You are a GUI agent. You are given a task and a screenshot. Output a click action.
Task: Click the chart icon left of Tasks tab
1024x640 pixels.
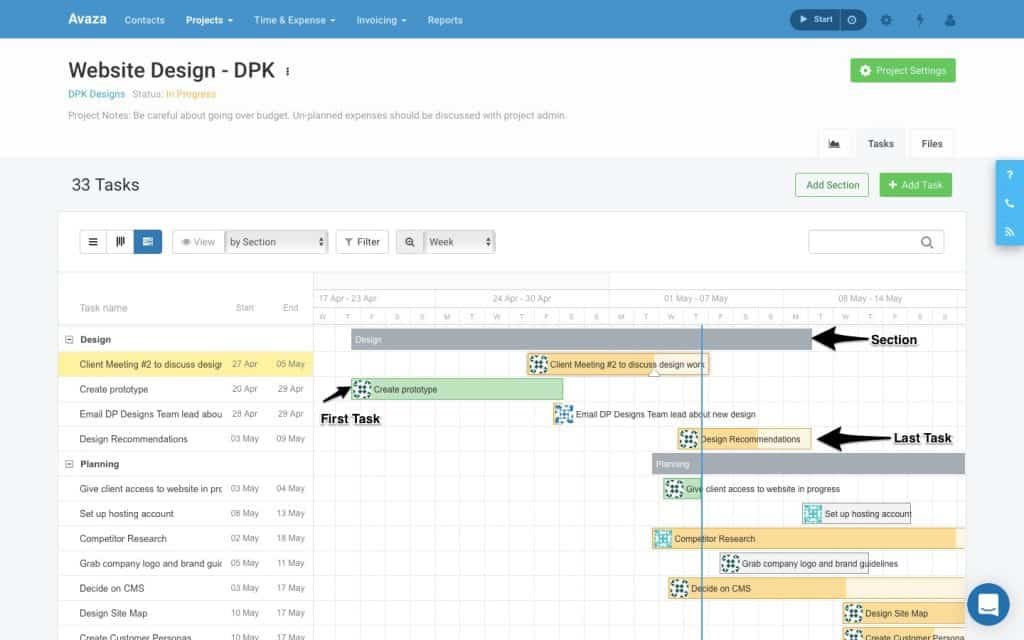point(835,143)
